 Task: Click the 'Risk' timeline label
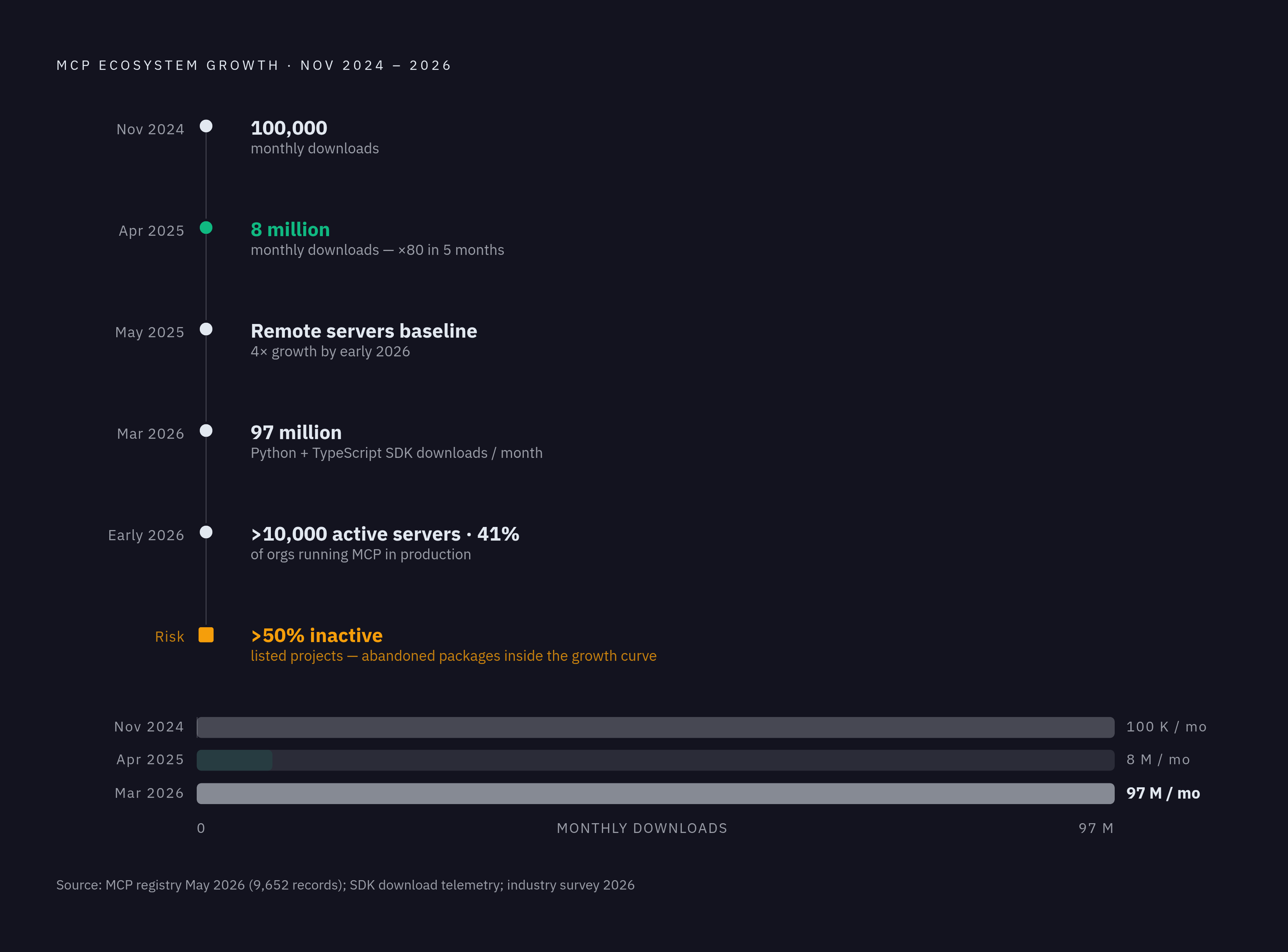169,636
